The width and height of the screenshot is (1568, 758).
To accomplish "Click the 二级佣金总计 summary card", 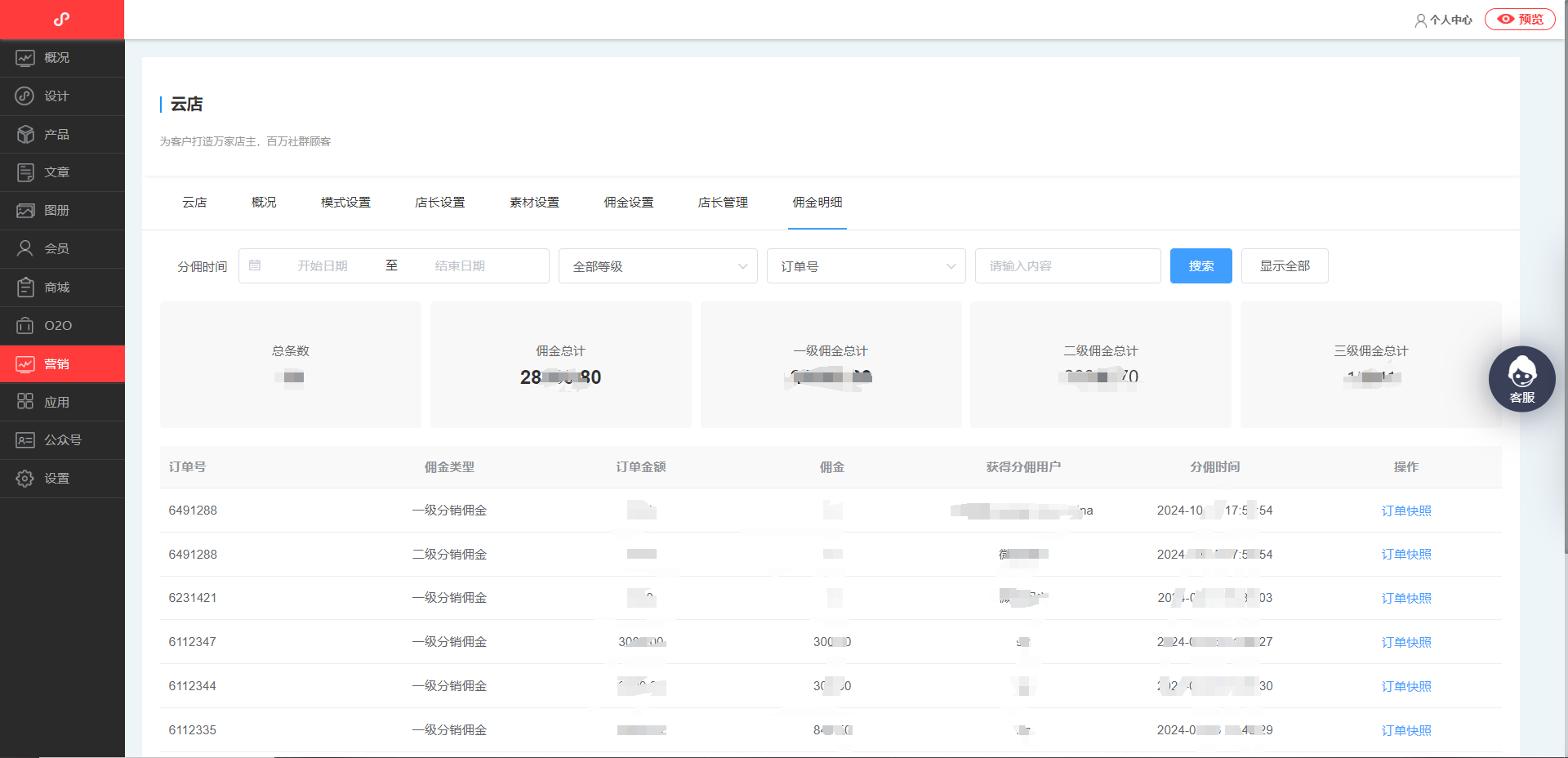I will click(x=1101, y=364).
